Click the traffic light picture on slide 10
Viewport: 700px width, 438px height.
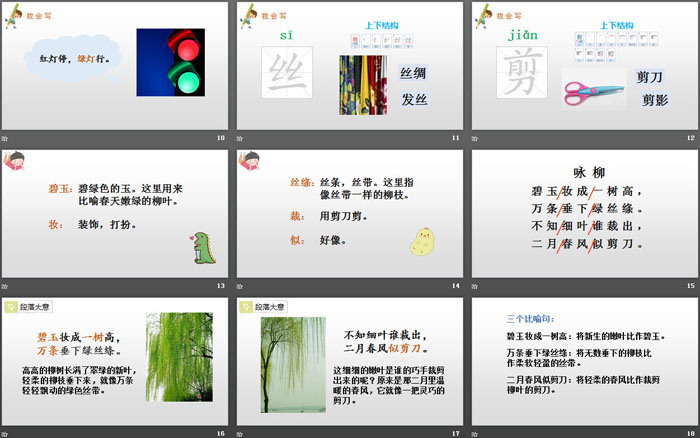pos(171,63)
